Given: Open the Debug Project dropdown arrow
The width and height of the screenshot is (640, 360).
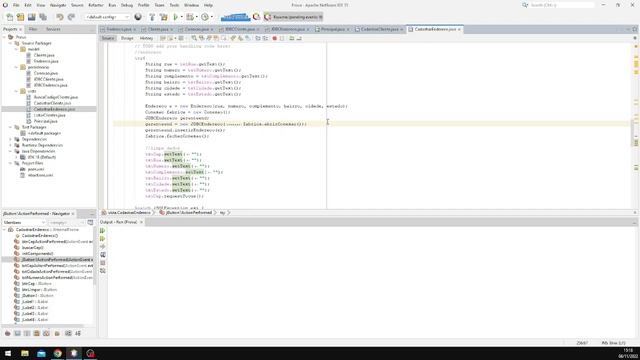Looking at the screenshot, I should [196, 17].
